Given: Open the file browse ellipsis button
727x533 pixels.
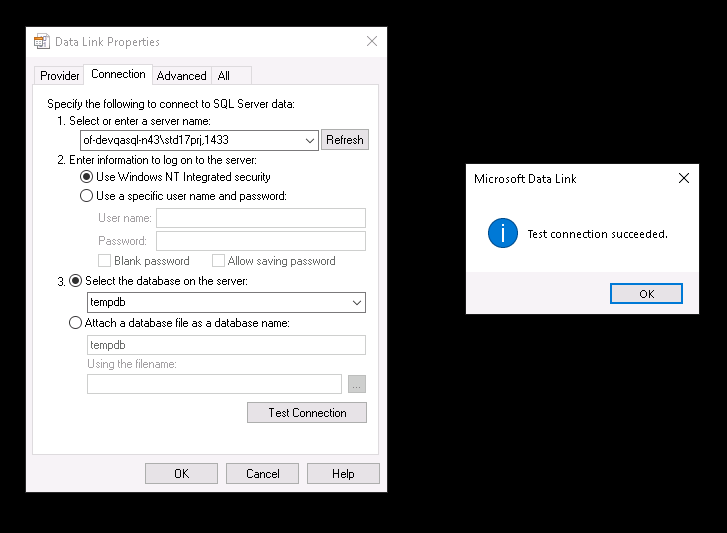Looking at the screenshot, I should 357,384.
